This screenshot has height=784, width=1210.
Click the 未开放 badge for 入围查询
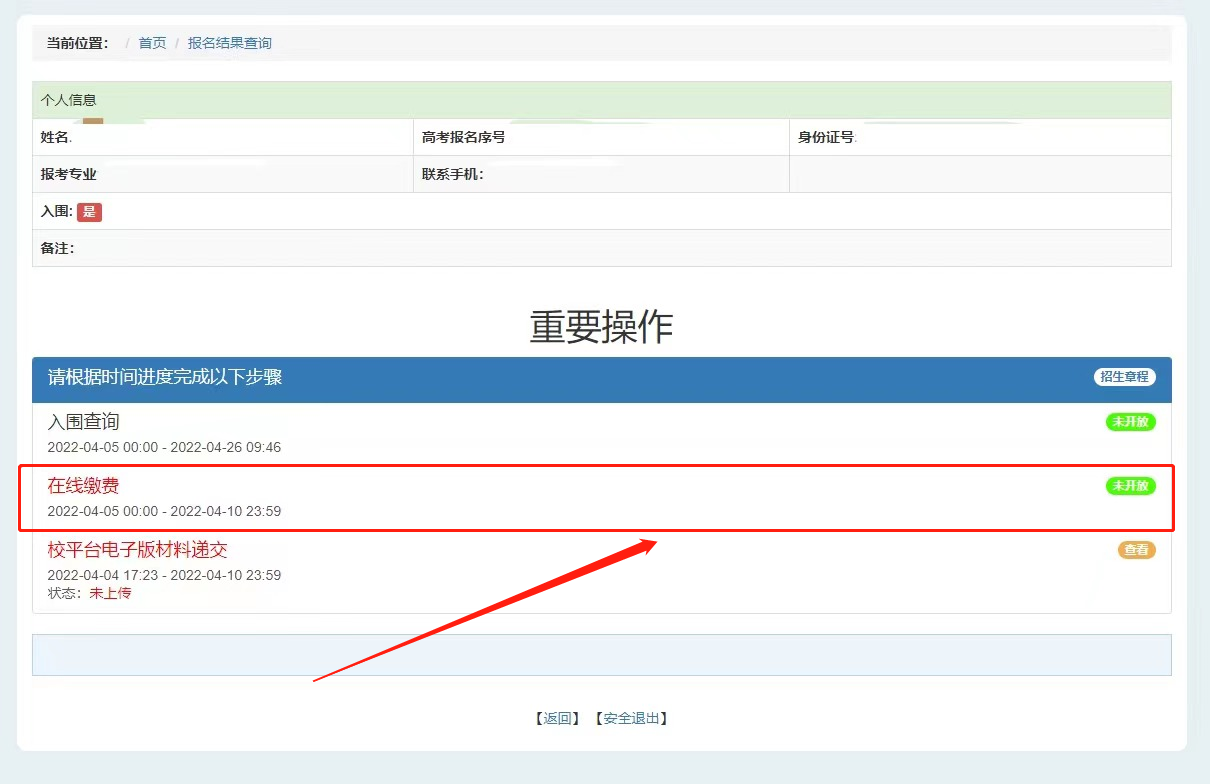point(1130,422)
